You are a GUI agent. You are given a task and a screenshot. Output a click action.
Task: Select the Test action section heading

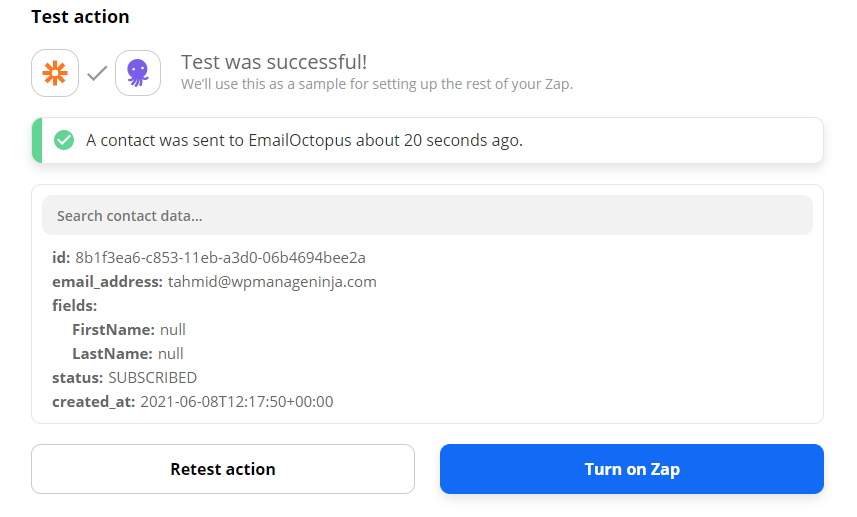pyautogui.click(x=80, y=17)
